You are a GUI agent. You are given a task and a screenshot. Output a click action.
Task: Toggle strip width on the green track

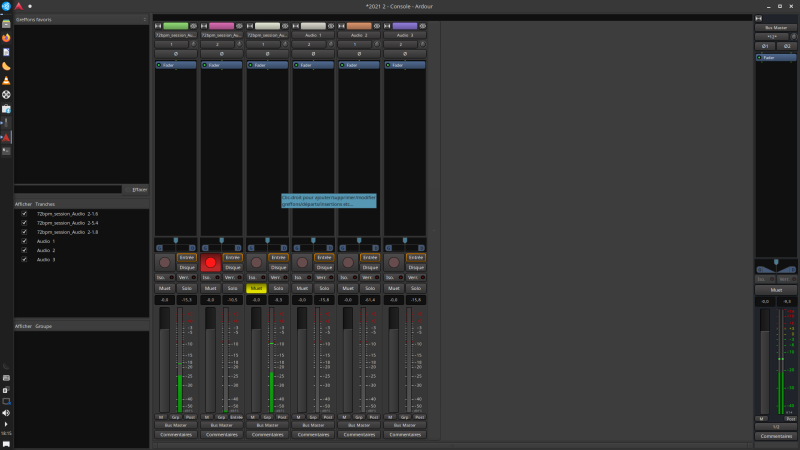157,25
